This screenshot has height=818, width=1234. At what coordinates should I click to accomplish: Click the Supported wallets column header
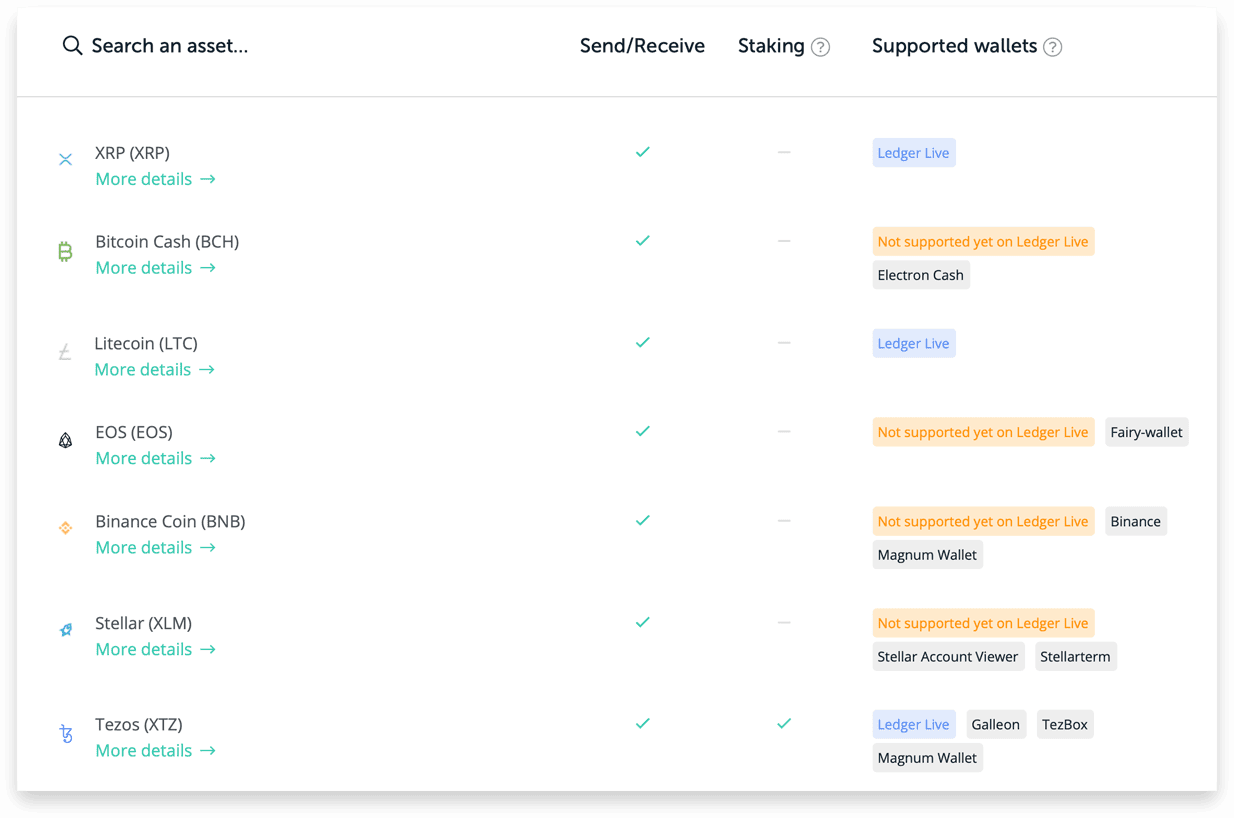954,46
